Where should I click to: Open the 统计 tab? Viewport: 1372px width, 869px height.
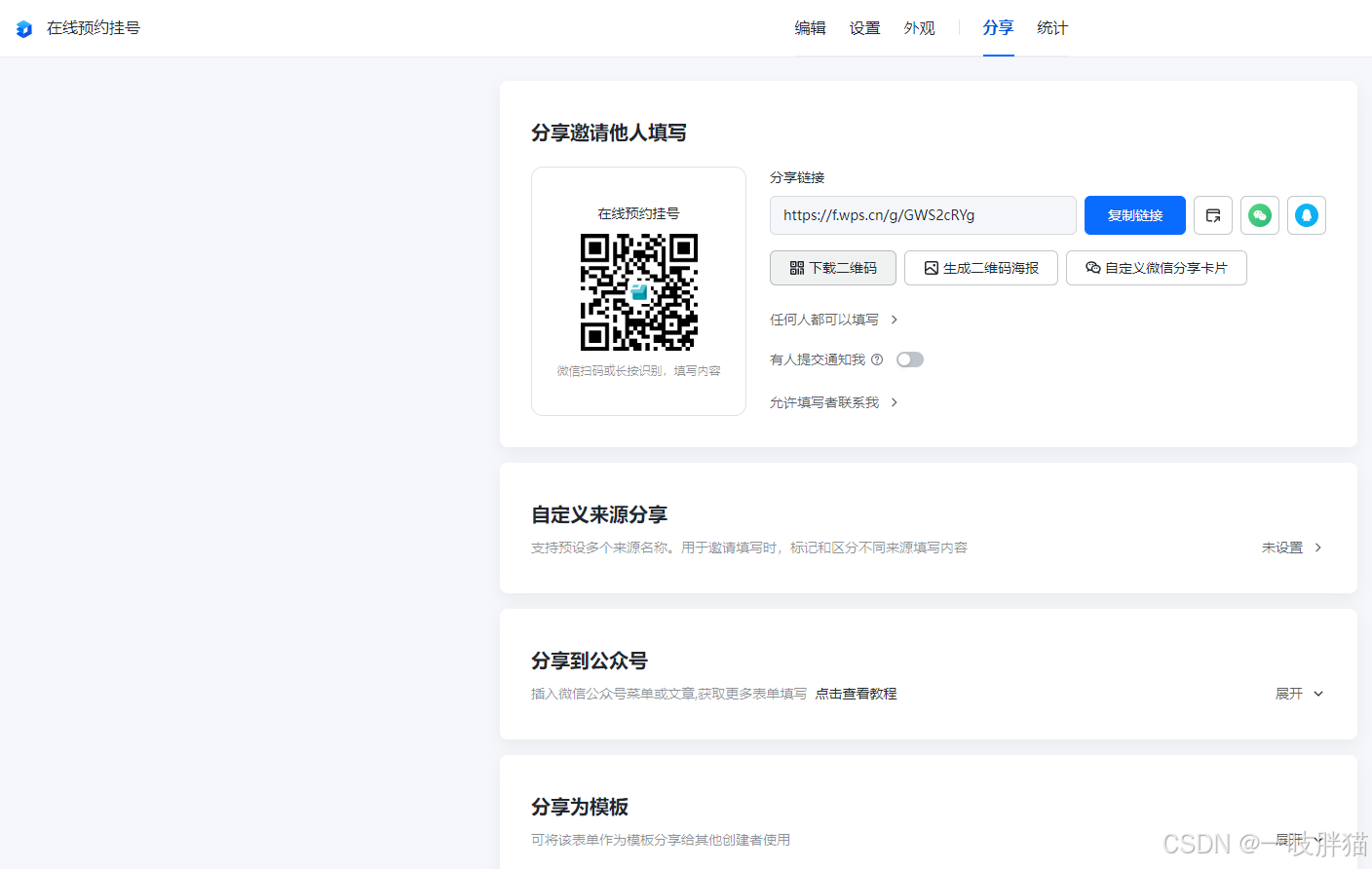click(1052, 28)
